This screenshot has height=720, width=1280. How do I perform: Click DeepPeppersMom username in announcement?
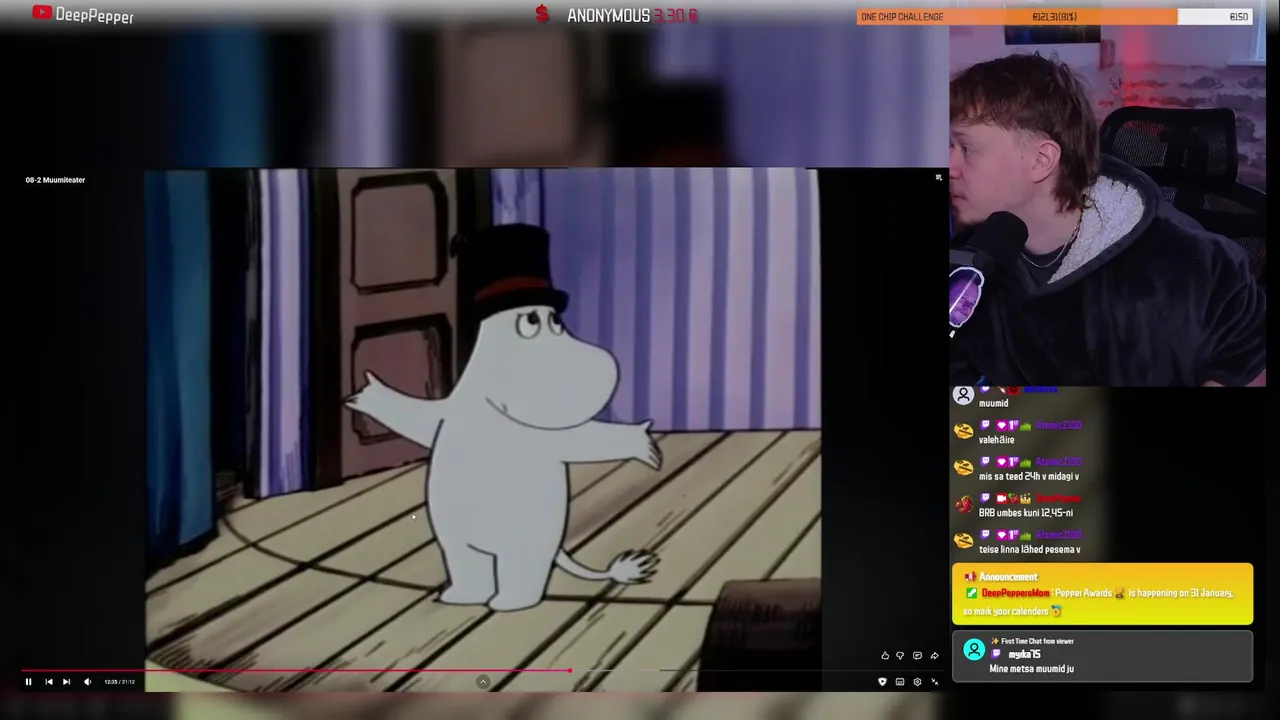click(1015, 593)
